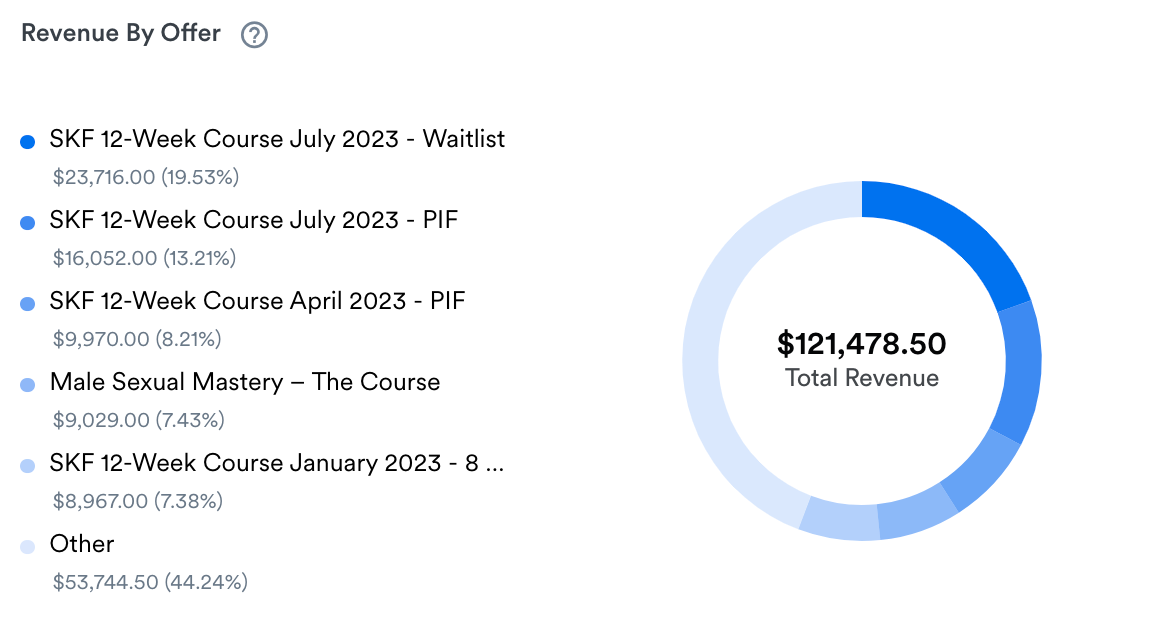The image size is (1172, 644).
Task: Click the second donut segment for July PIF
Action: pos(1022,372)
